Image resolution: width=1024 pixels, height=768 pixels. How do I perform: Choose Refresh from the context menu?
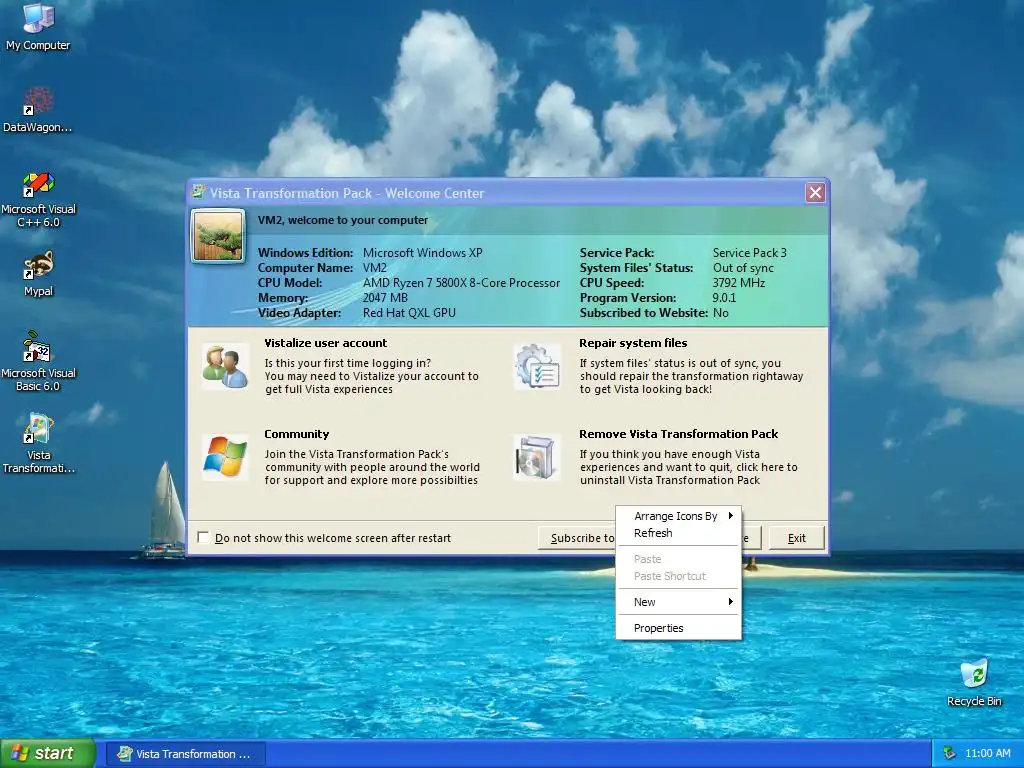click(679, 533)
